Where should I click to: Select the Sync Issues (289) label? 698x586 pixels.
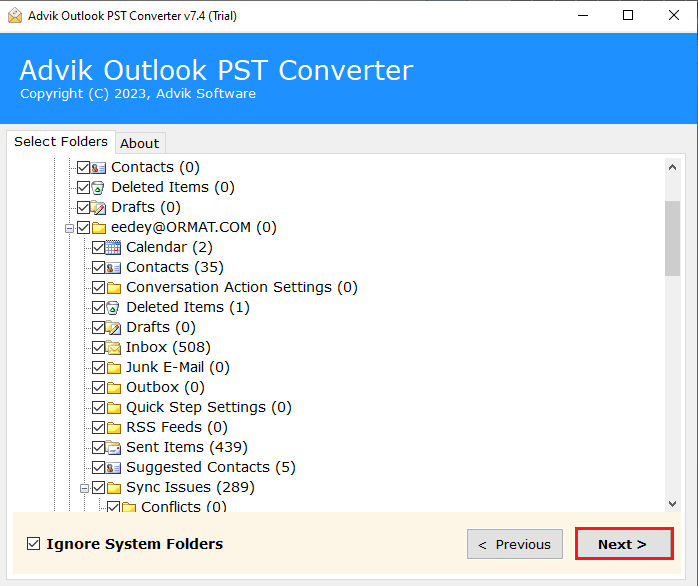click(x=190, y=487)
